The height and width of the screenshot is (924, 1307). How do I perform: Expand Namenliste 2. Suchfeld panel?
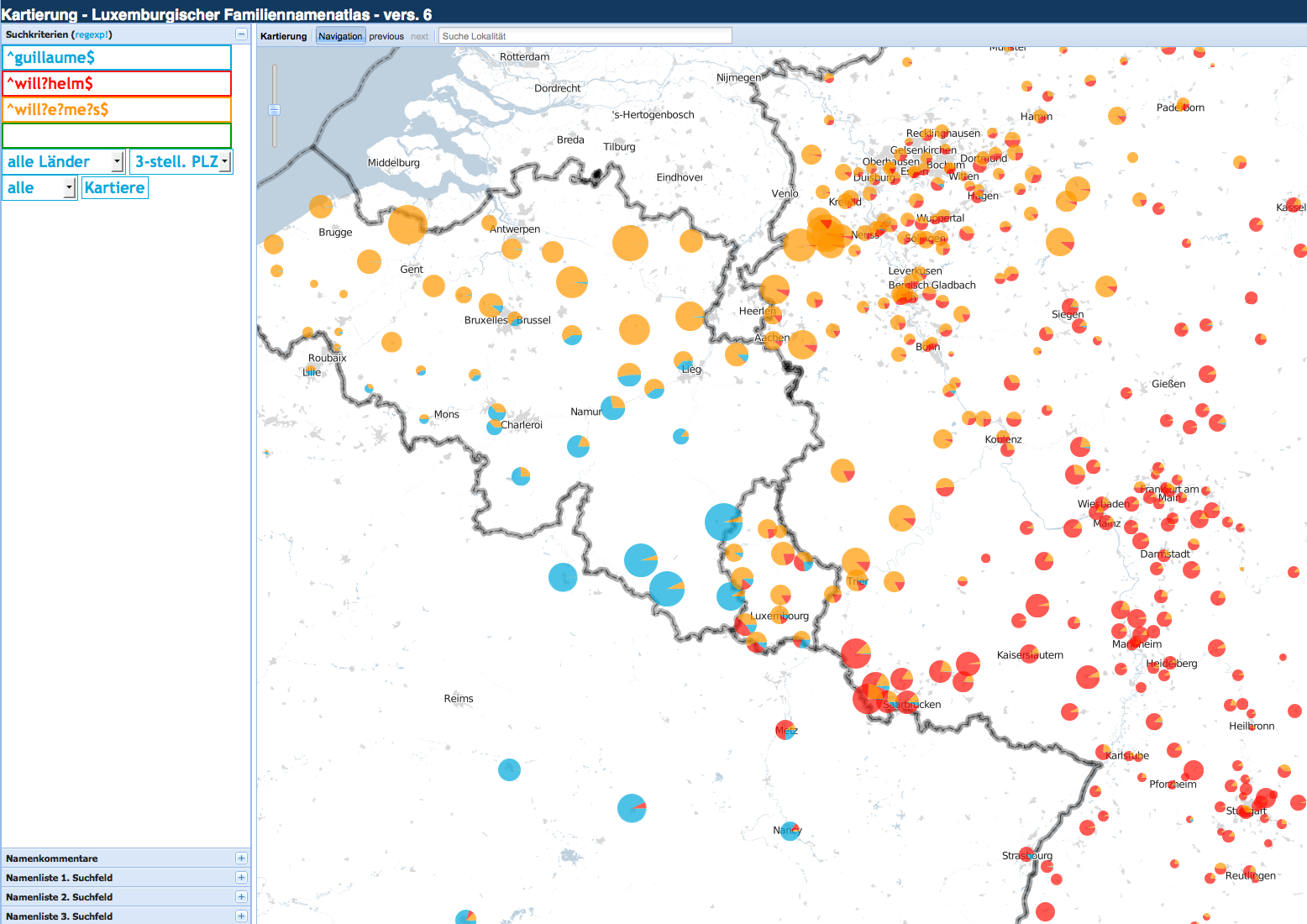click(x=241, y=897)
